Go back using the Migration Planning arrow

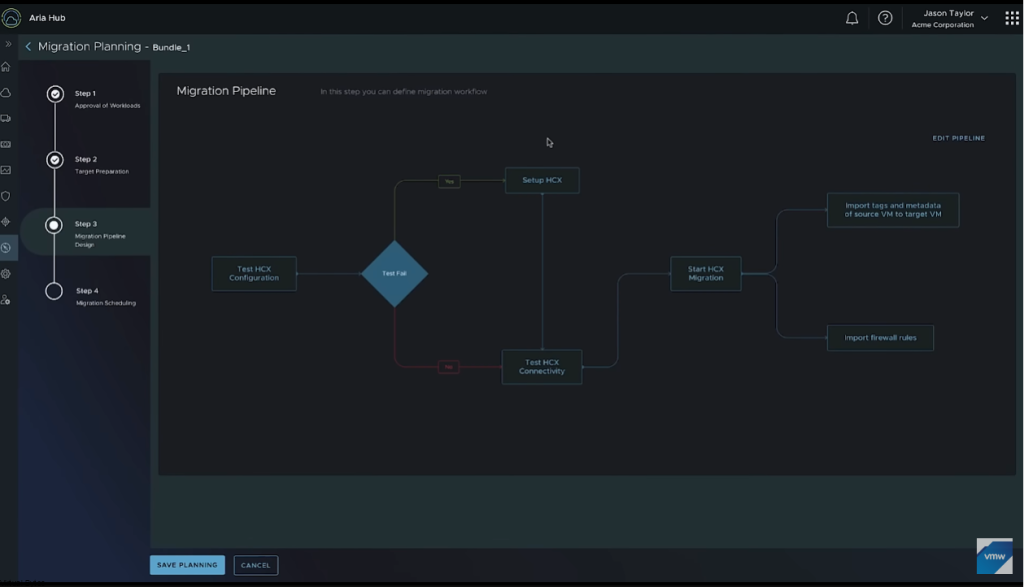point(28,47)
